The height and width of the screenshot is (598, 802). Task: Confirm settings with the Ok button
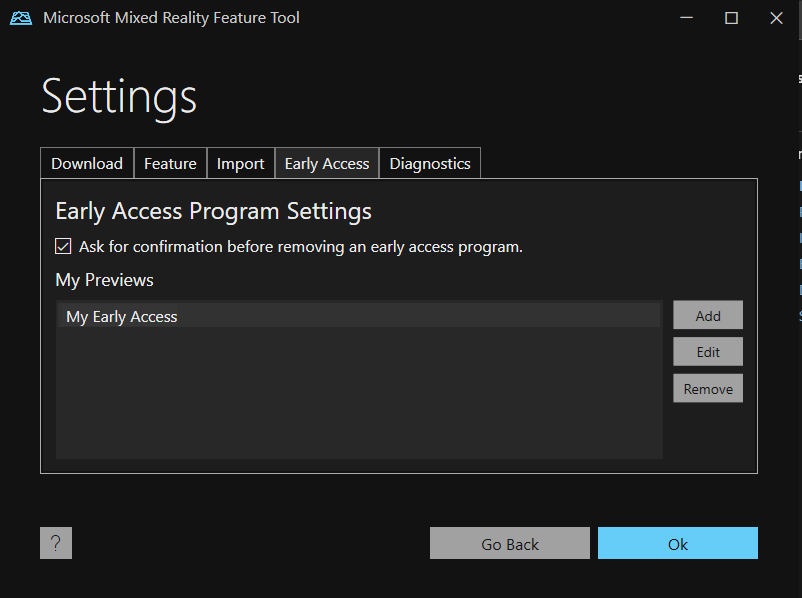(x=677, y=543)
